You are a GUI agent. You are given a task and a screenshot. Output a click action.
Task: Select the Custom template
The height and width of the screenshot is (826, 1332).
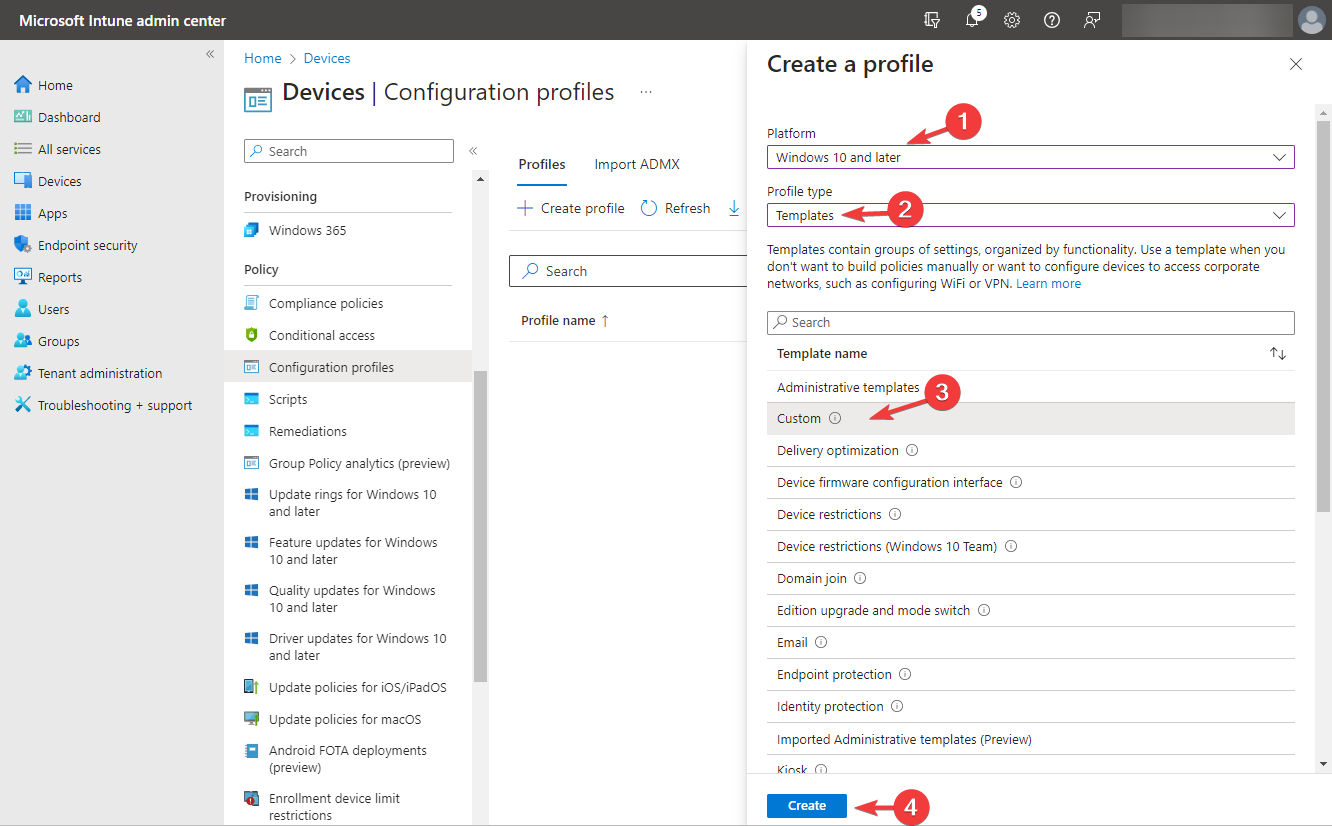1030,418
